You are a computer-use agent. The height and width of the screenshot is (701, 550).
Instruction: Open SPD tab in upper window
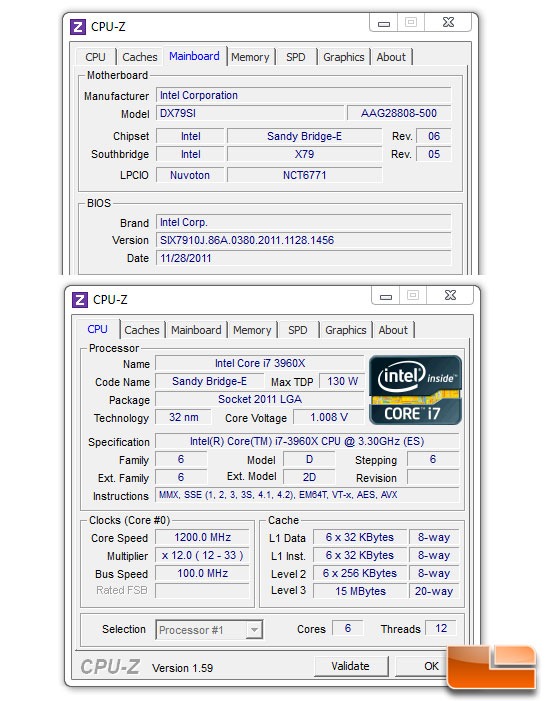[296, 57]
